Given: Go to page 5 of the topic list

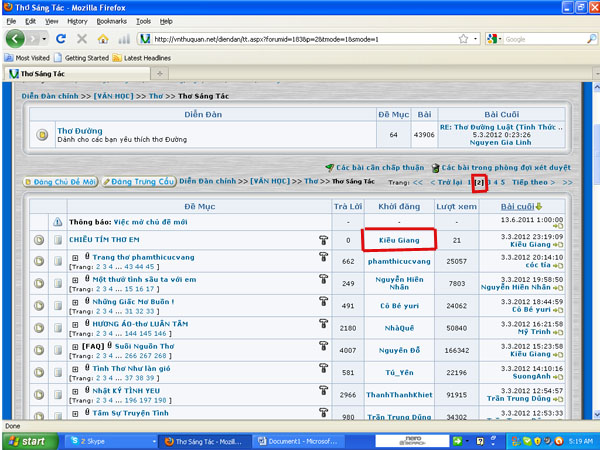Looking at the screenshot, I should [x=503, y=182].
